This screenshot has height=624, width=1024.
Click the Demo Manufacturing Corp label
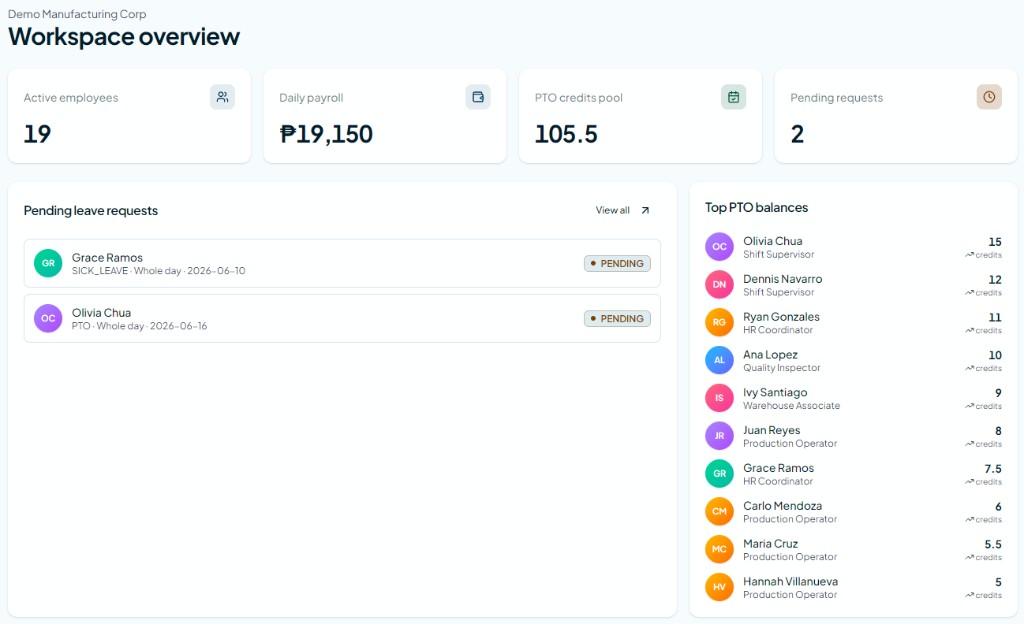click(77, 14)
